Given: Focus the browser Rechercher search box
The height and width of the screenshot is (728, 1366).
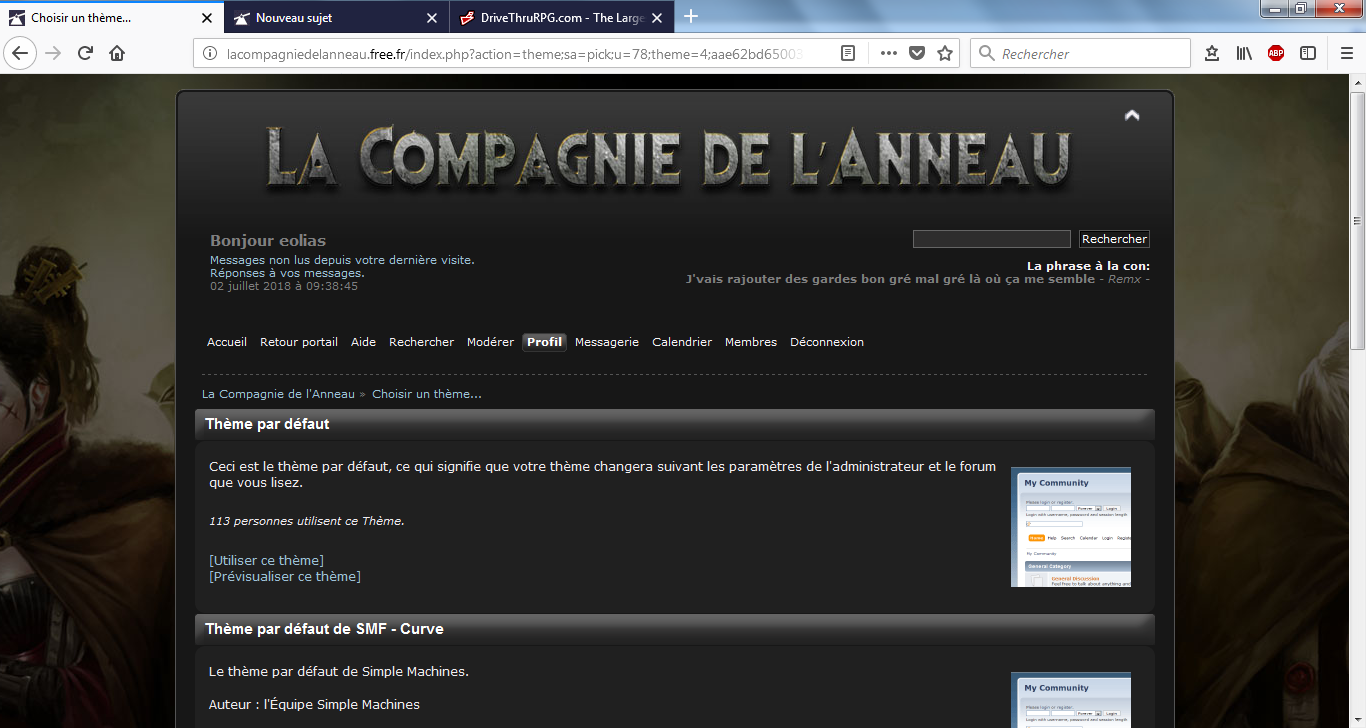Looking at the screenshot, I should pos(1080,53).
